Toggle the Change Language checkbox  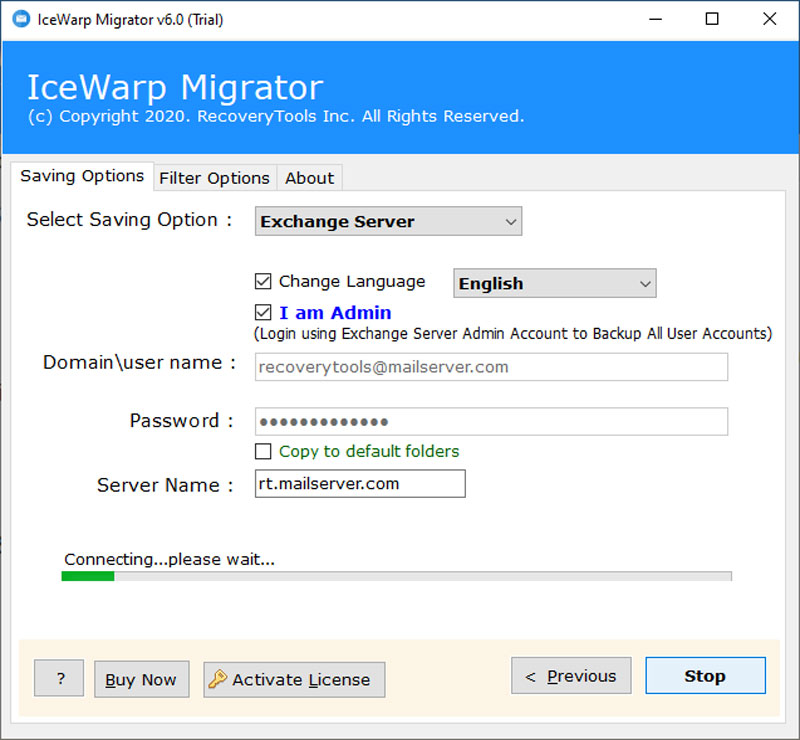pos(263,281)
